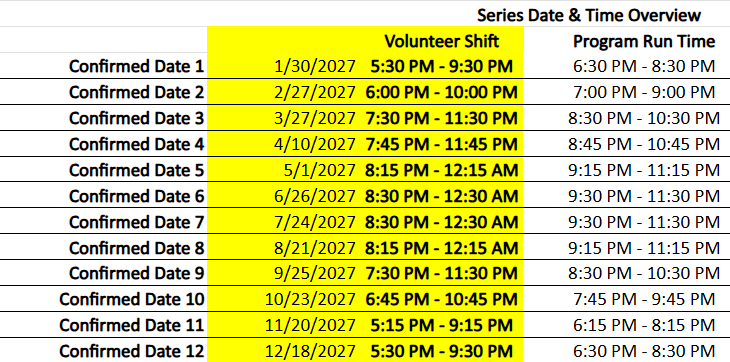Select the 3/27/2027 date cell
The height and width of the screenshot is (362, 730).
click(x=315, y=119)
